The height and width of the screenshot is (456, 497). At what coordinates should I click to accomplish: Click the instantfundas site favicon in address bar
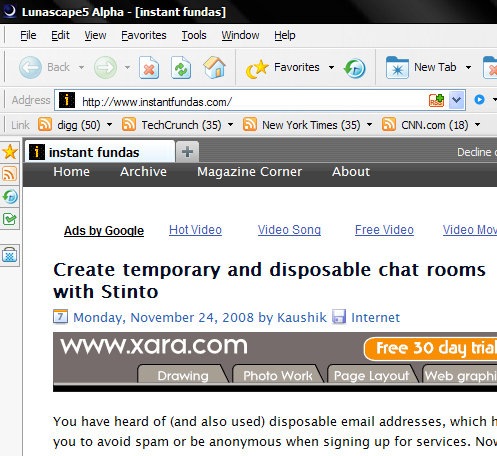pyautogui.click(x=67, y=100)
